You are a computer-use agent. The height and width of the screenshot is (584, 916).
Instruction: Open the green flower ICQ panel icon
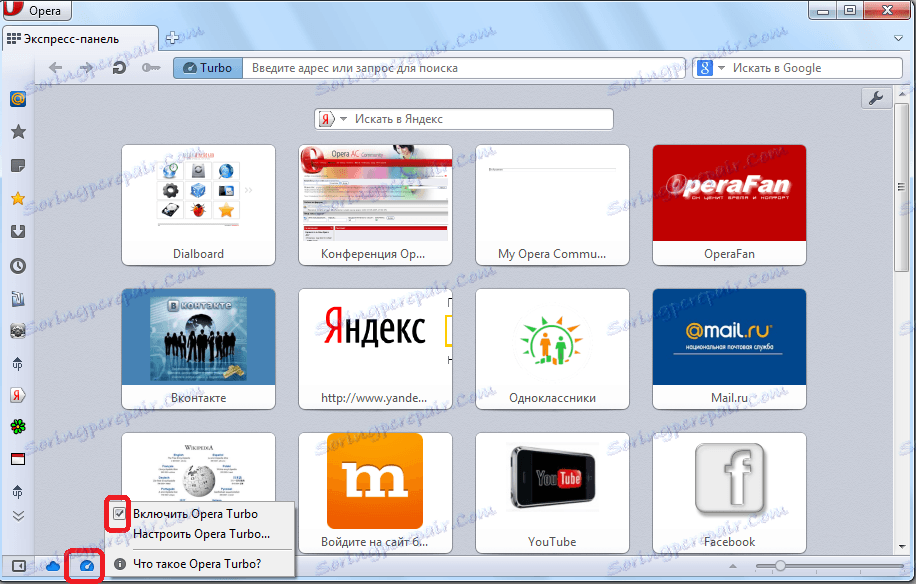[x=18, y=427]
